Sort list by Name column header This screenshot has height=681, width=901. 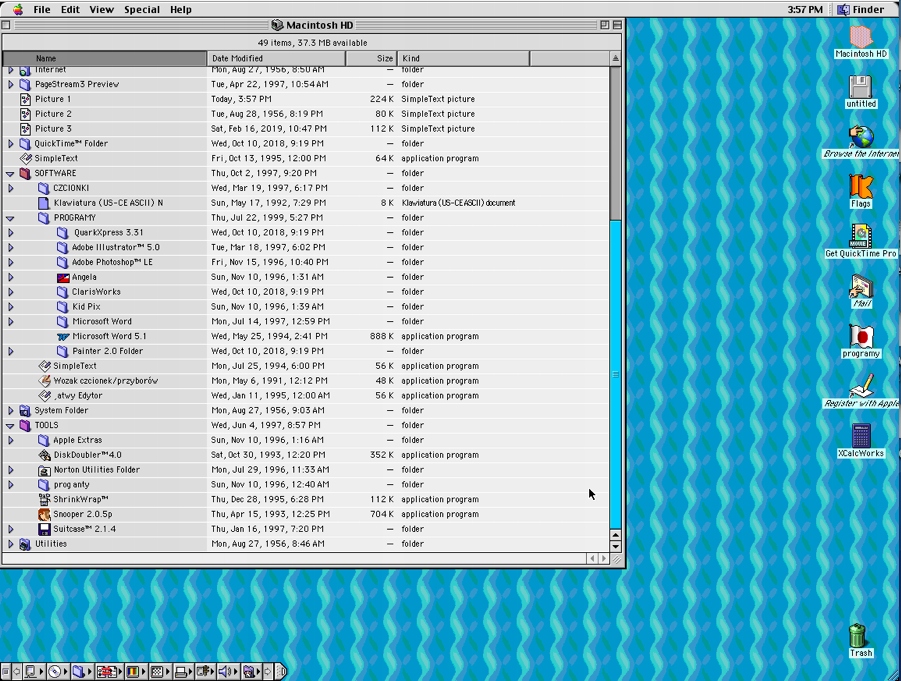click(105, 58)
